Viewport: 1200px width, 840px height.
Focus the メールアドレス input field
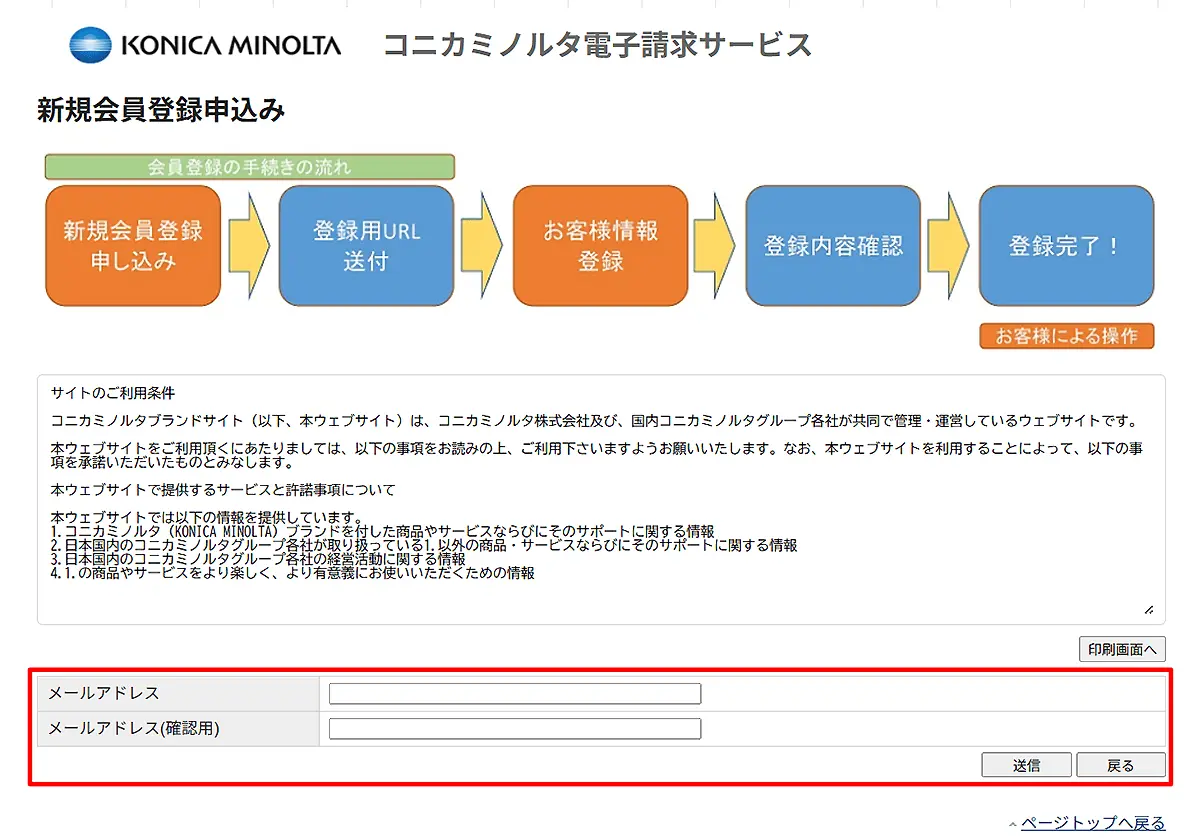[x=515, y=694]
